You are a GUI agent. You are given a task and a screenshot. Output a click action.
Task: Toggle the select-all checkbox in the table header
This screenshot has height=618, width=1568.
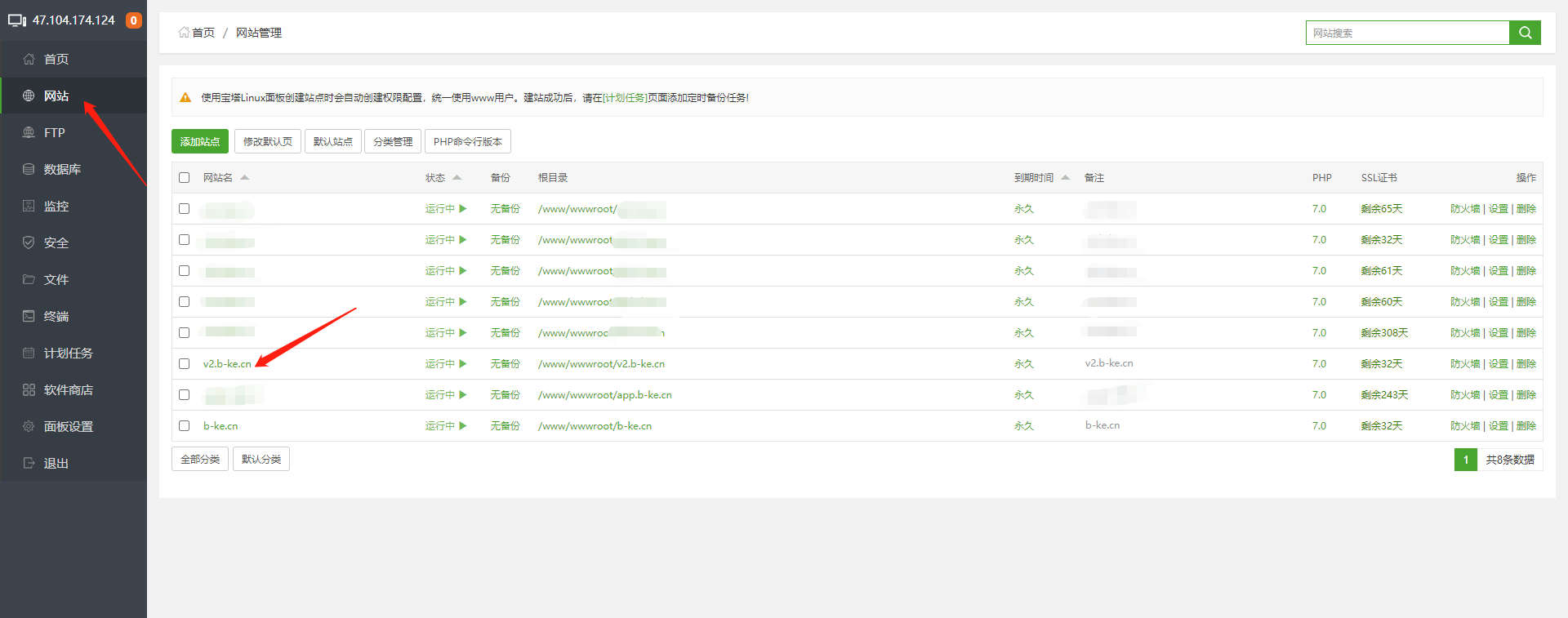pos(185,178)
